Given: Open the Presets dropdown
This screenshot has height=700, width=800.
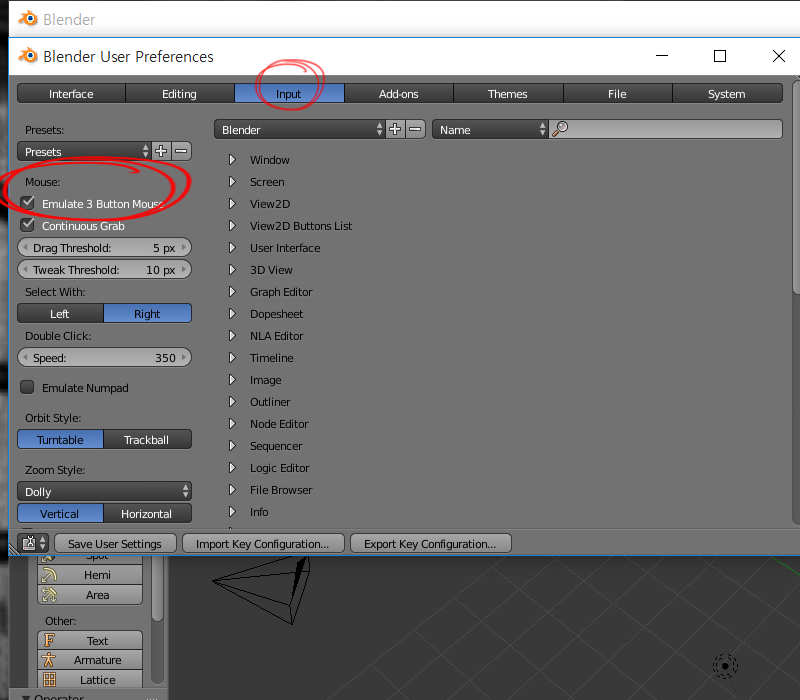Looking at the screenshot, I should [84, 152].
